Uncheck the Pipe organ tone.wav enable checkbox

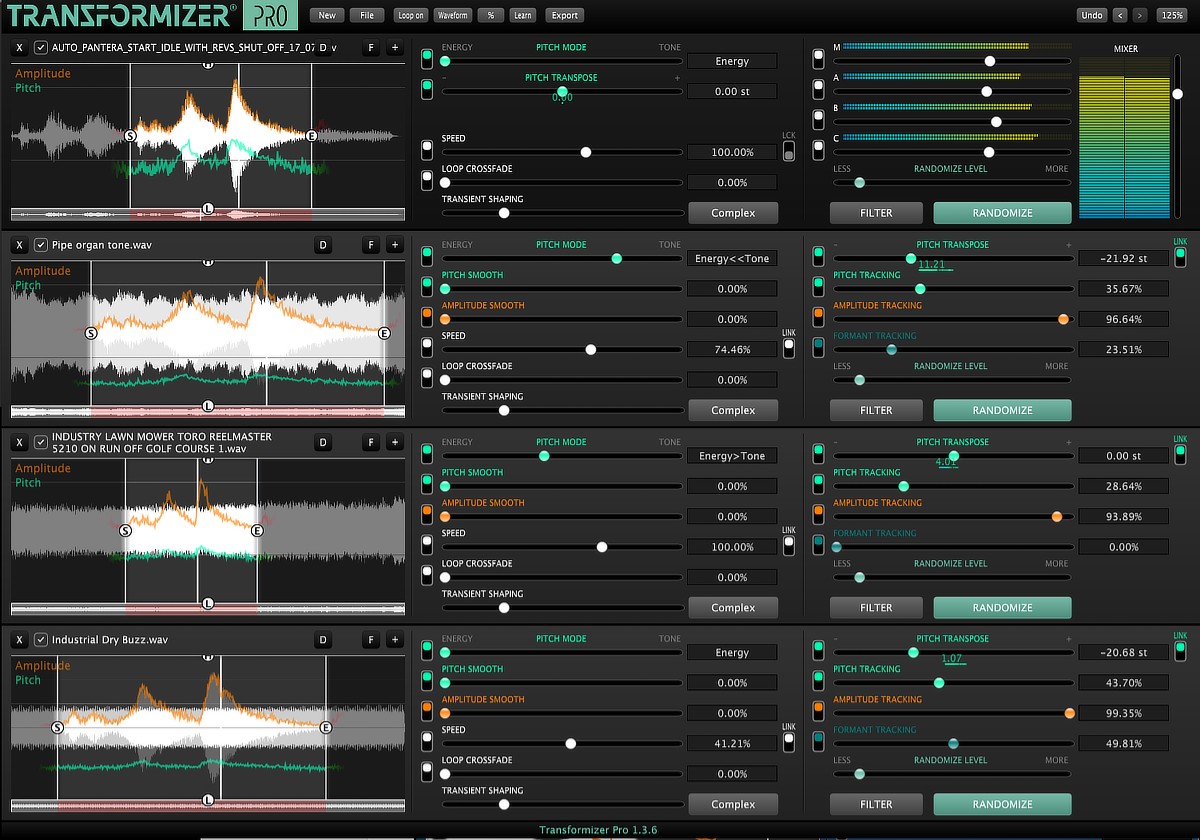[41, 245]
